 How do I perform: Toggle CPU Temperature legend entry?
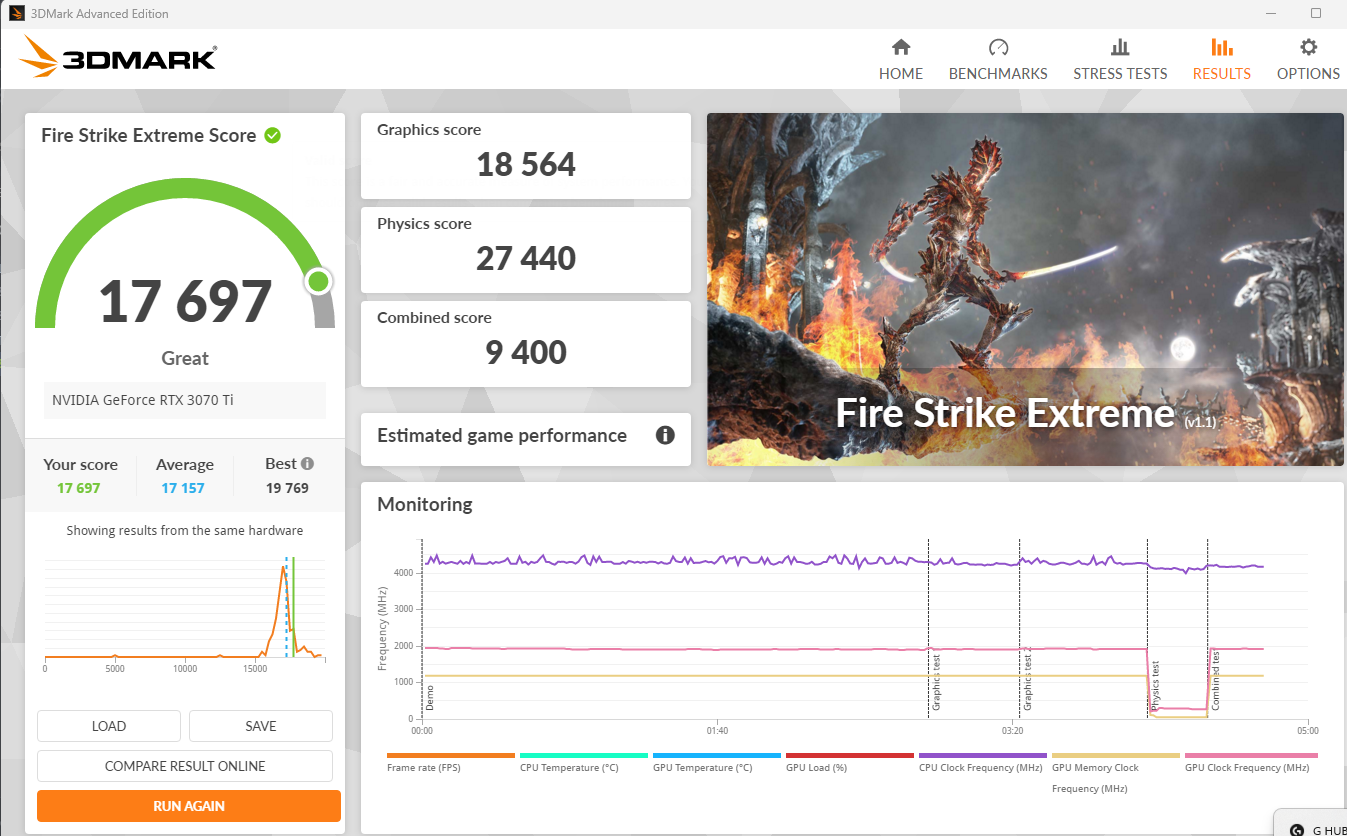(x=584, y=763)
